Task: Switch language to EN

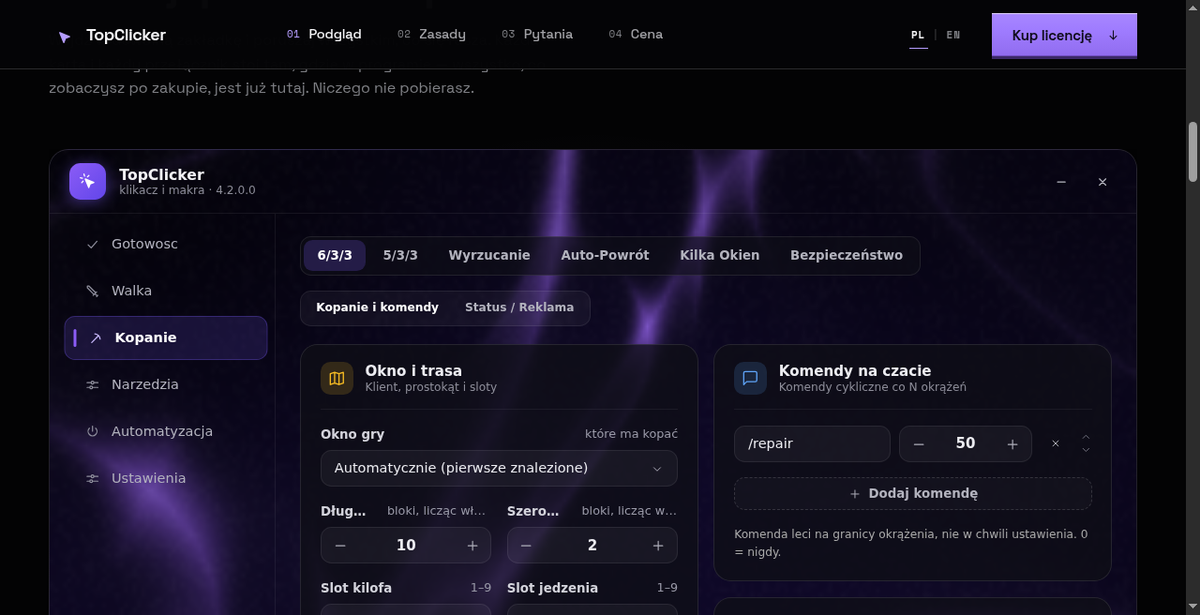Action: [953, 35]
